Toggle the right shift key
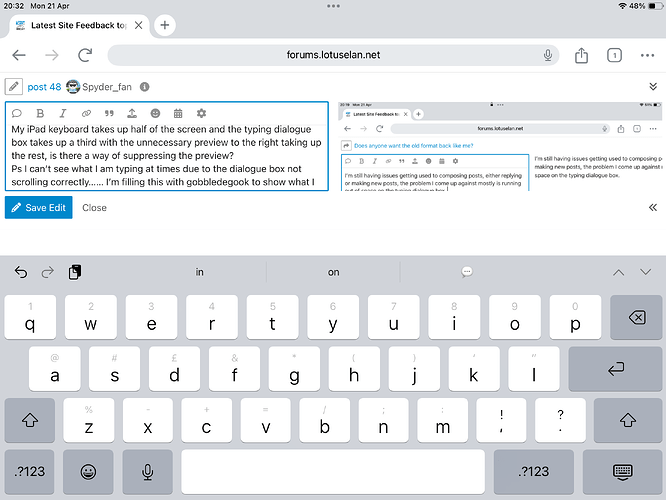The height and width of the screenshot is (500, 666). (x=628, y=421)
